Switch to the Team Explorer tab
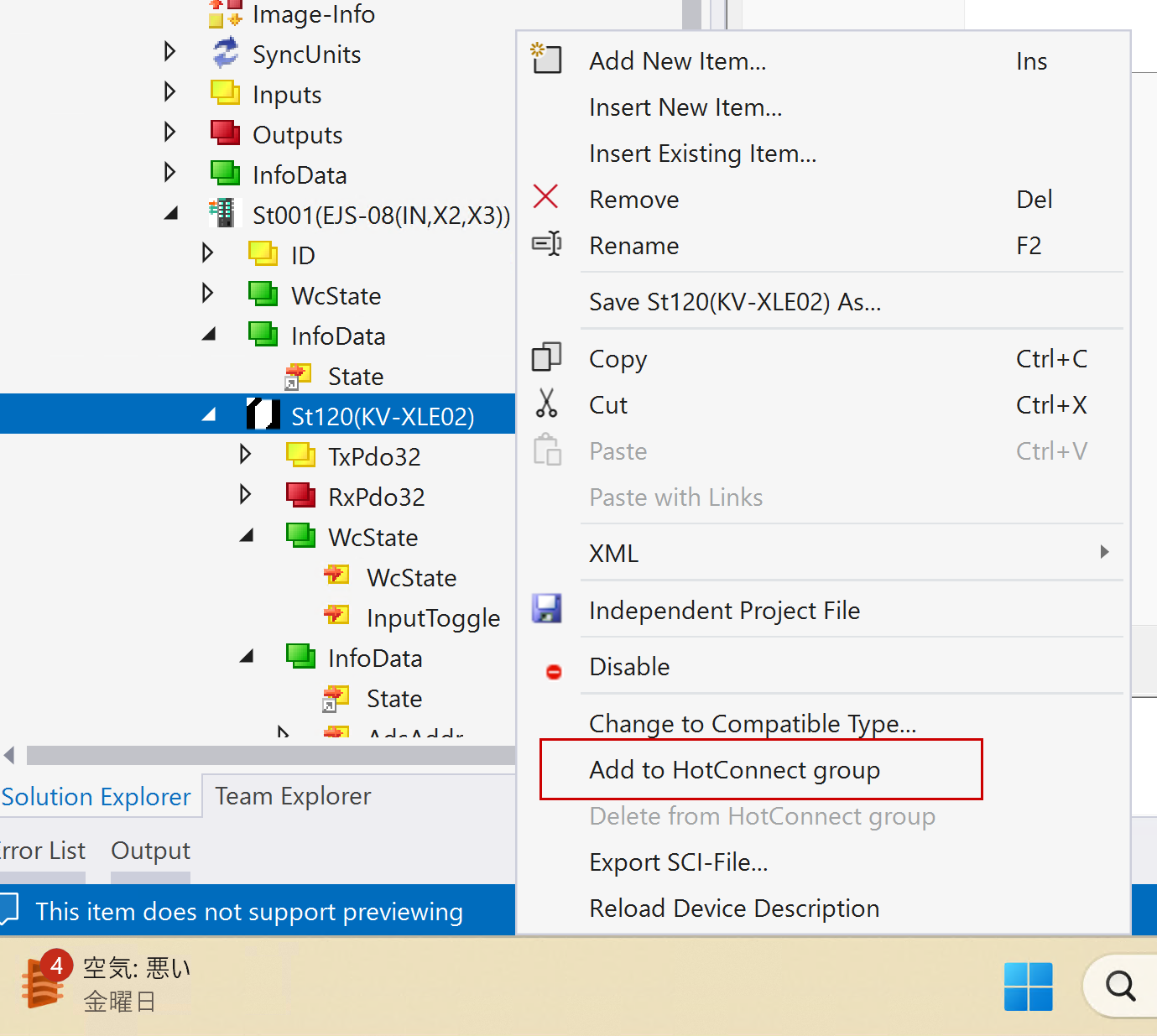 (x=293, y=795)
